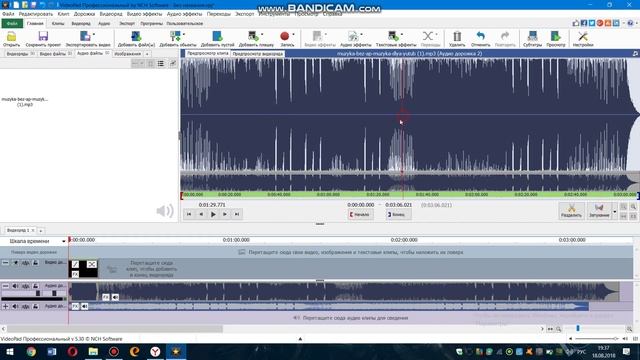Adjust the timeline zoom slider
Viewport: 640px width, 360px height.
tap(578, 328)
